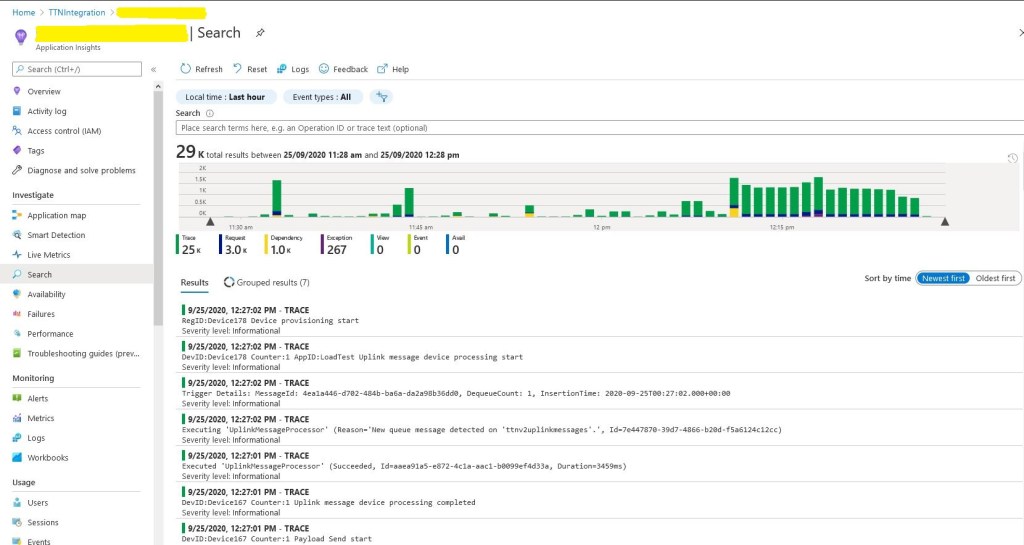1024x545 pixels.
Task: Select Newest first sort option
Action: tap(943, 278)
